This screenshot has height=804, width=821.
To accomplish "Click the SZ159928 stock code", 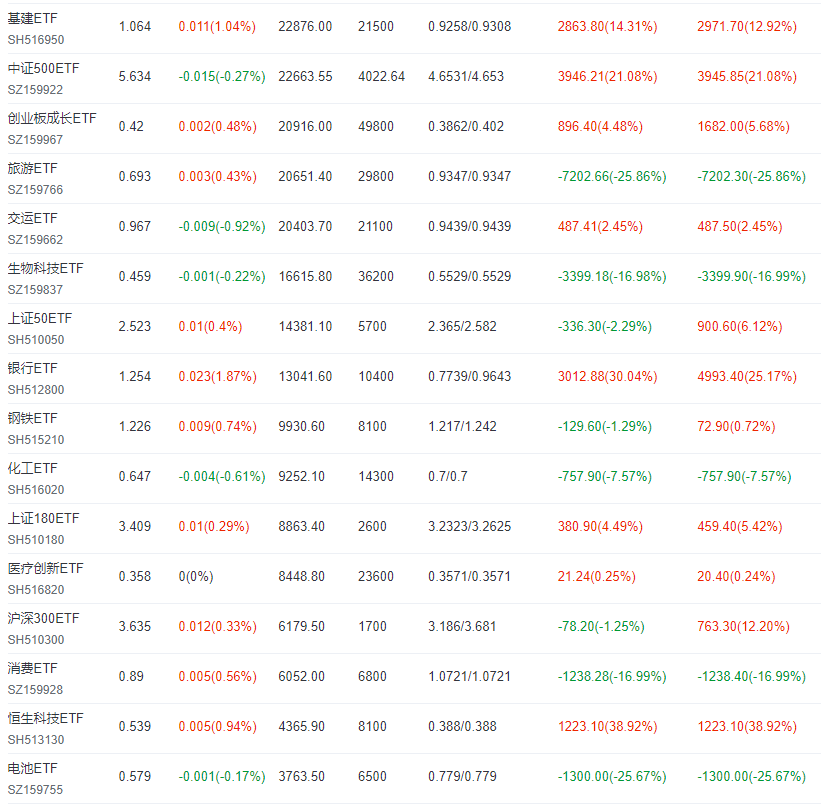I will (x=35, y=690).
